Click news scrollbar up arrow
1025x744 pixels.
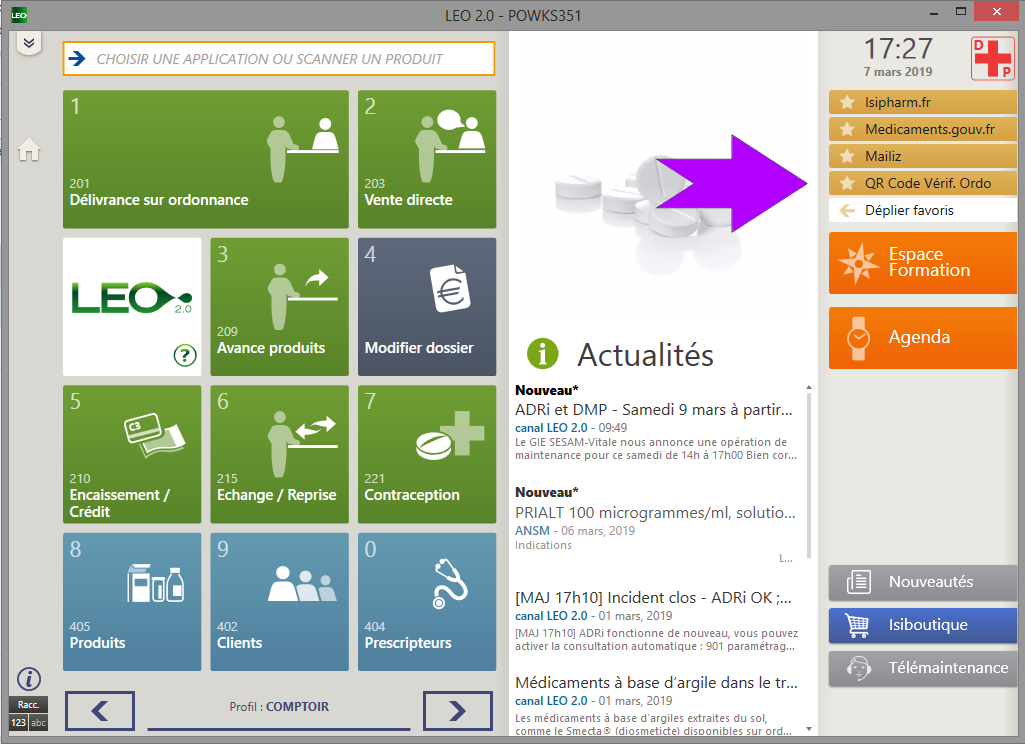tap(809, 388)
